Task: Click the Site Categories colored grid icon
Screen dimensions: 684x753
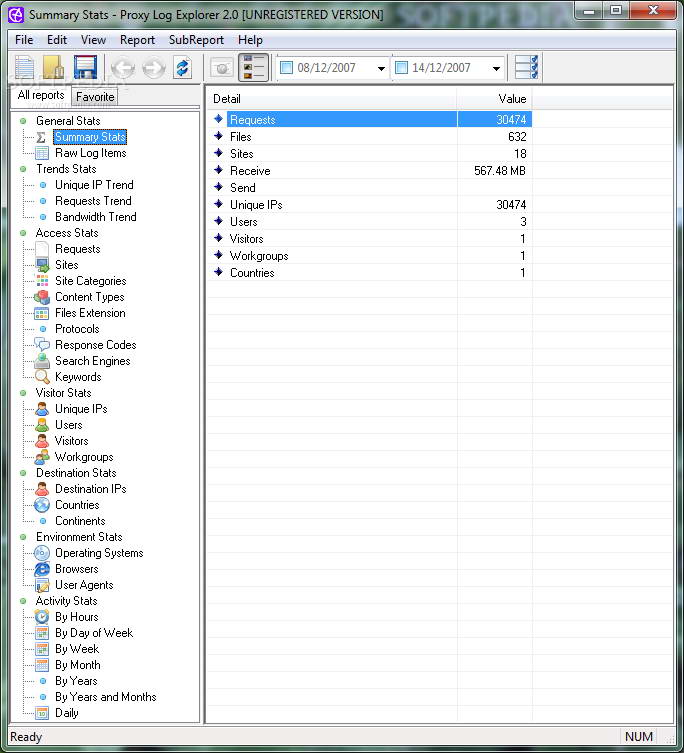Action: click(42, 281)
